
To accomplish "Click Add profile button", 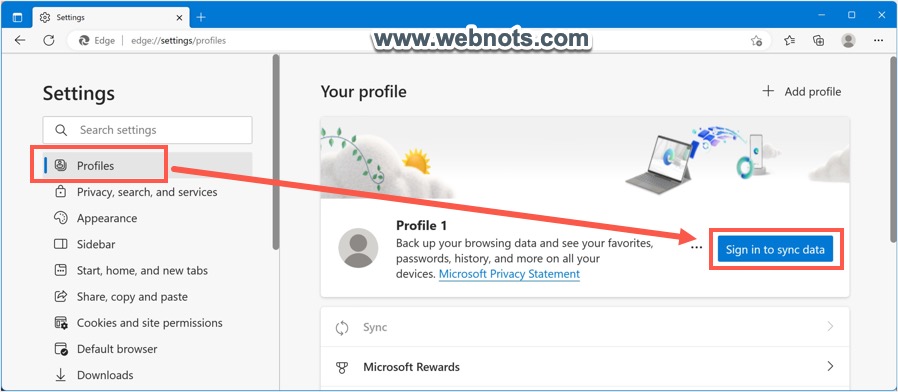I will click(802, 91).
